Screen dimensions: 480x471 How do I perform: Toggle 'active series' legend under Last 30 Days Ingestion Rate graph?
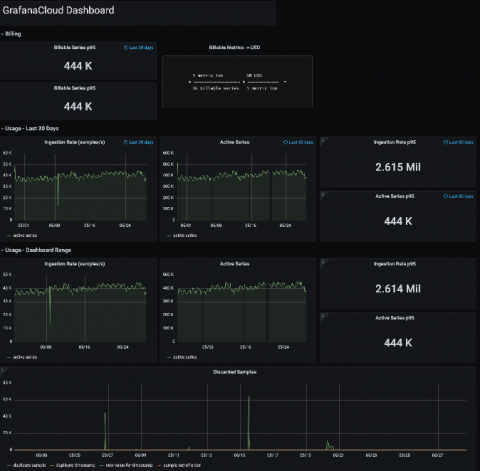(25, 236)
